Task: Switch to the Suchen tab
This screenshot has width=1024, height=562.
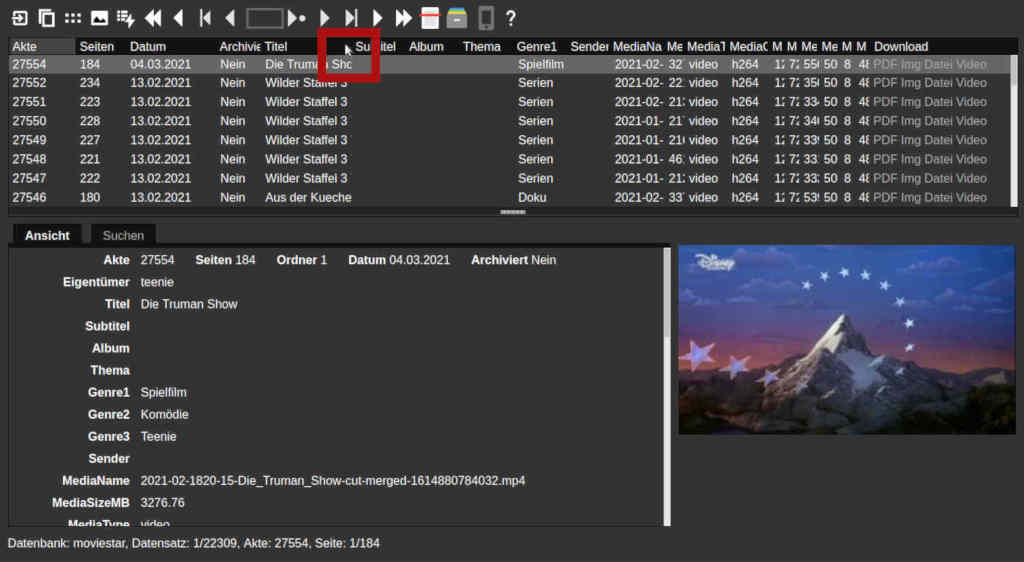Action: pyautogui.click(x=123, y=235)
